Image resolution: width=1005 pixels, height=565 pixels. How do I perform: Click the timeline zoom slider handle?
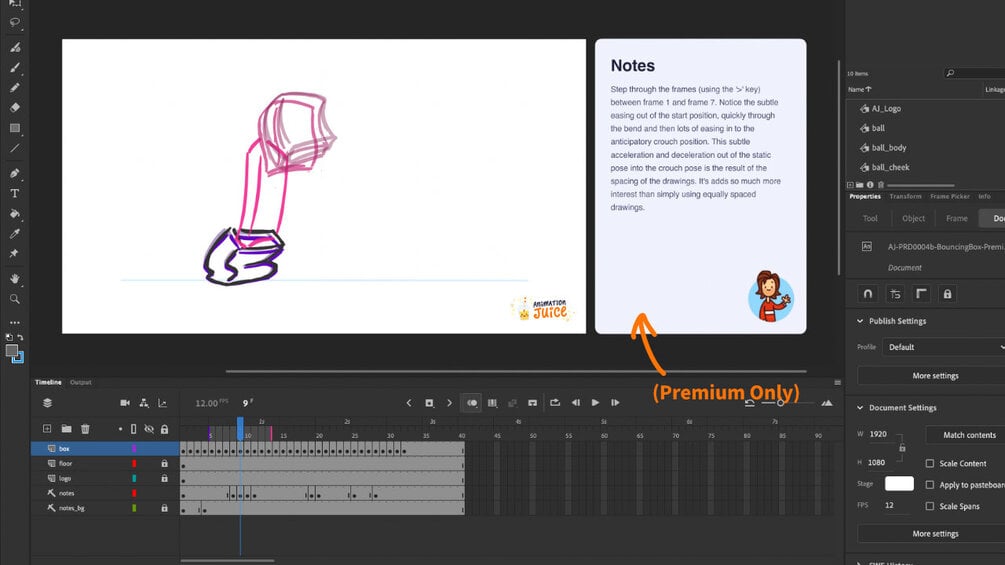click(x=781, y=403)
